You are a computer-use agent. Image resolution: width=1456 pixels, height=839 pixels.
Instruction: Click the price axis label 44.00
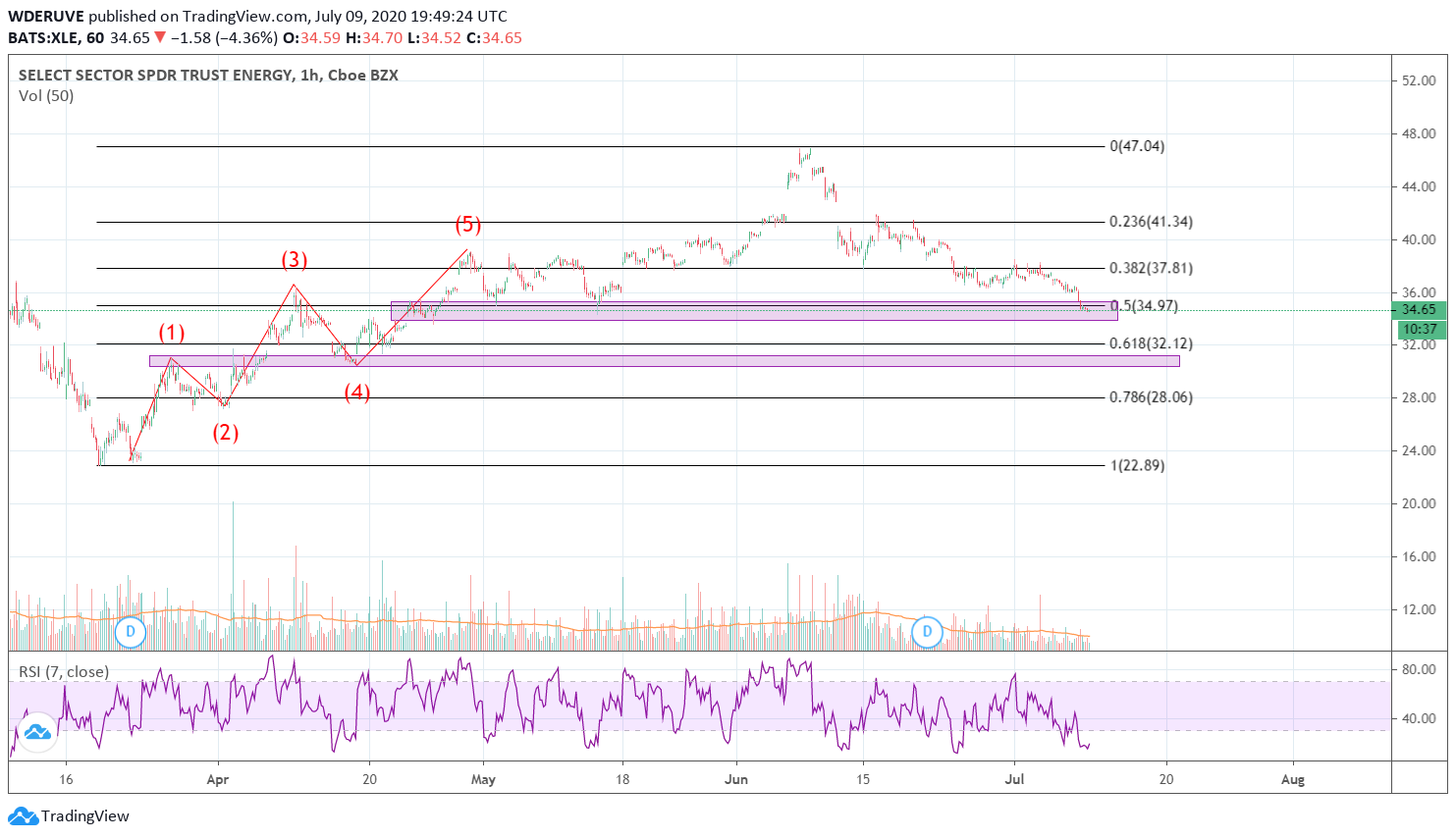pos(1419,187)
